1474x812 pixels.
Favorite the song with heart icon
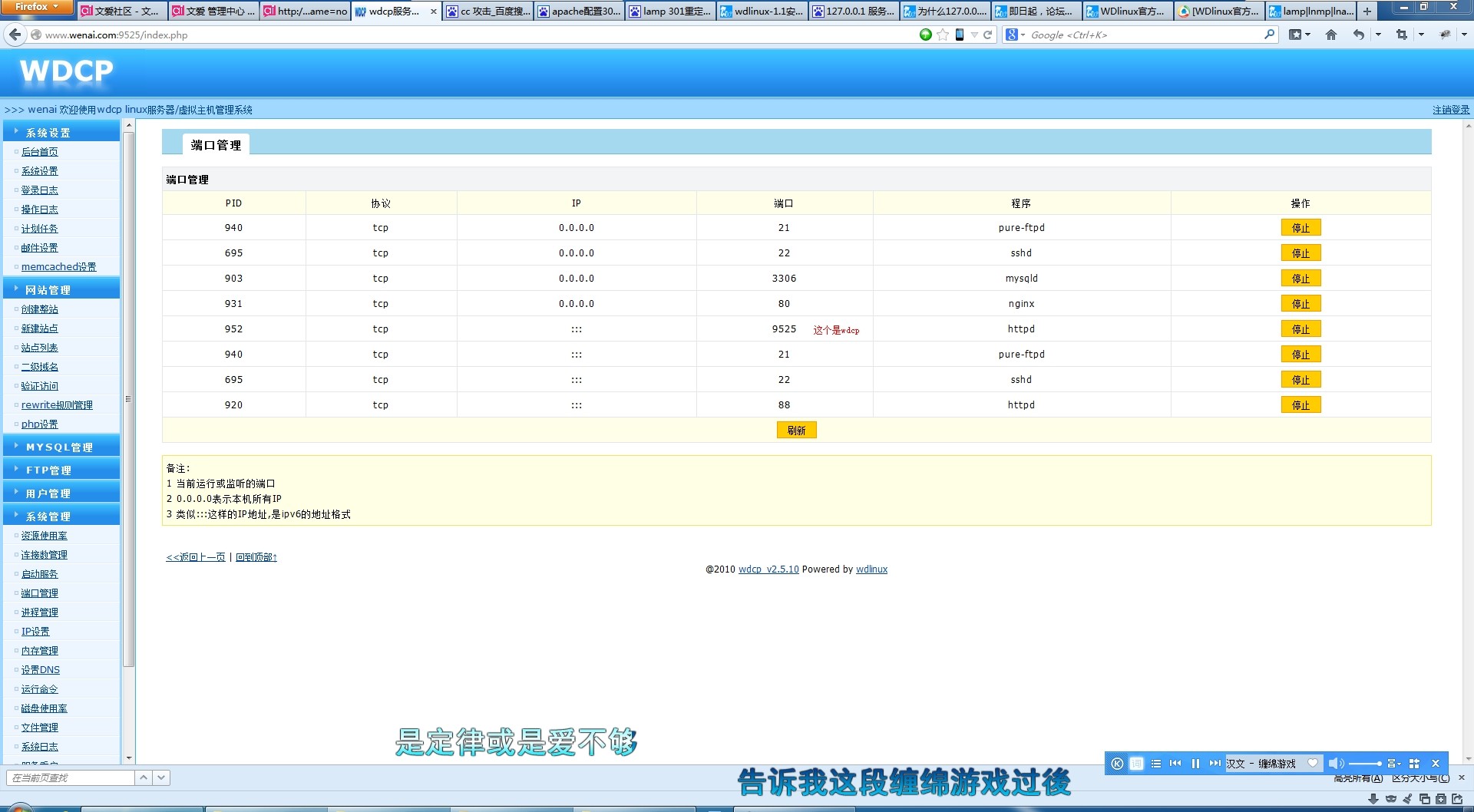tap(1313, 764)
